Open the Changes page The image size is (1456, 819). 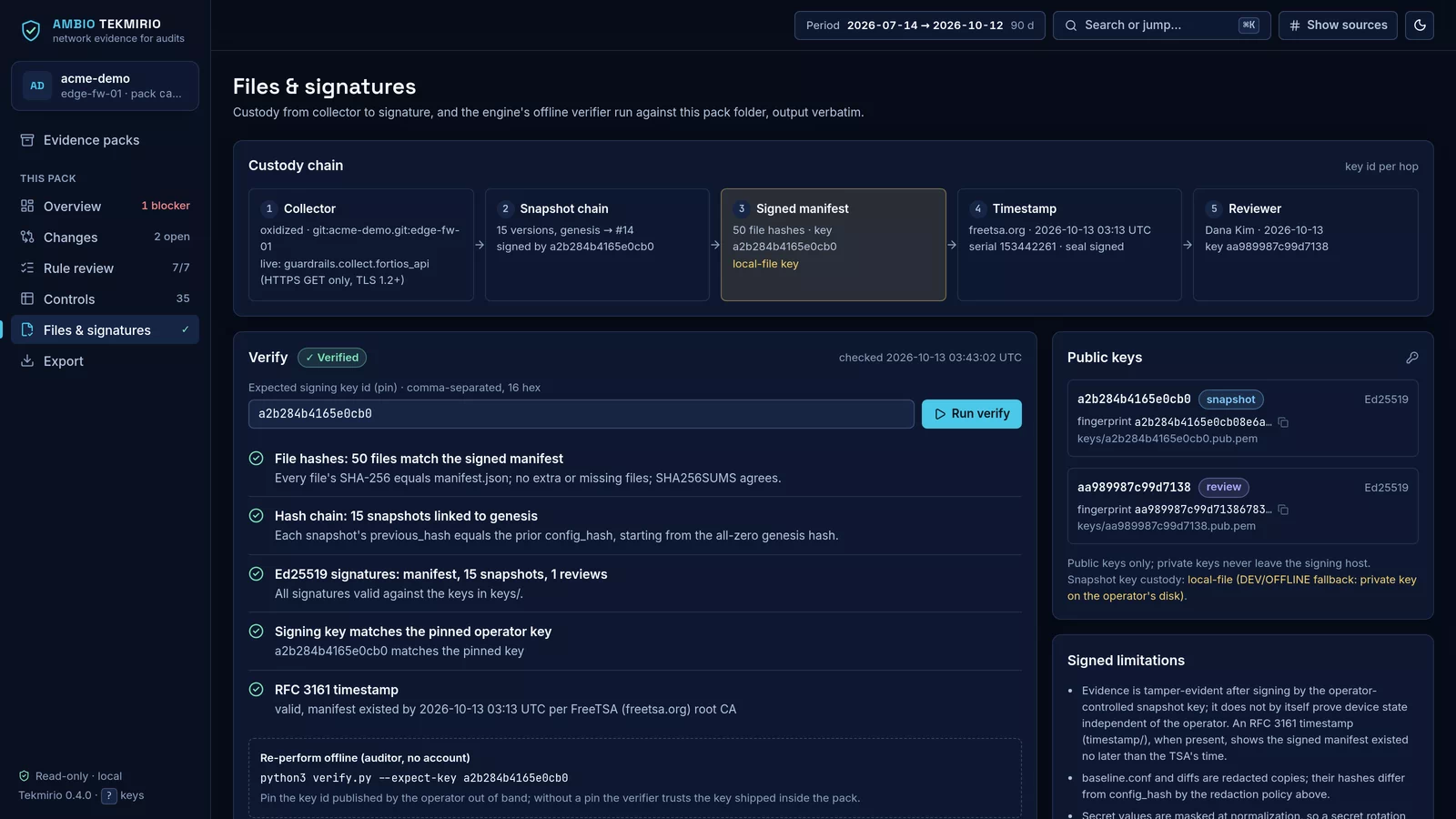(105, 238)
